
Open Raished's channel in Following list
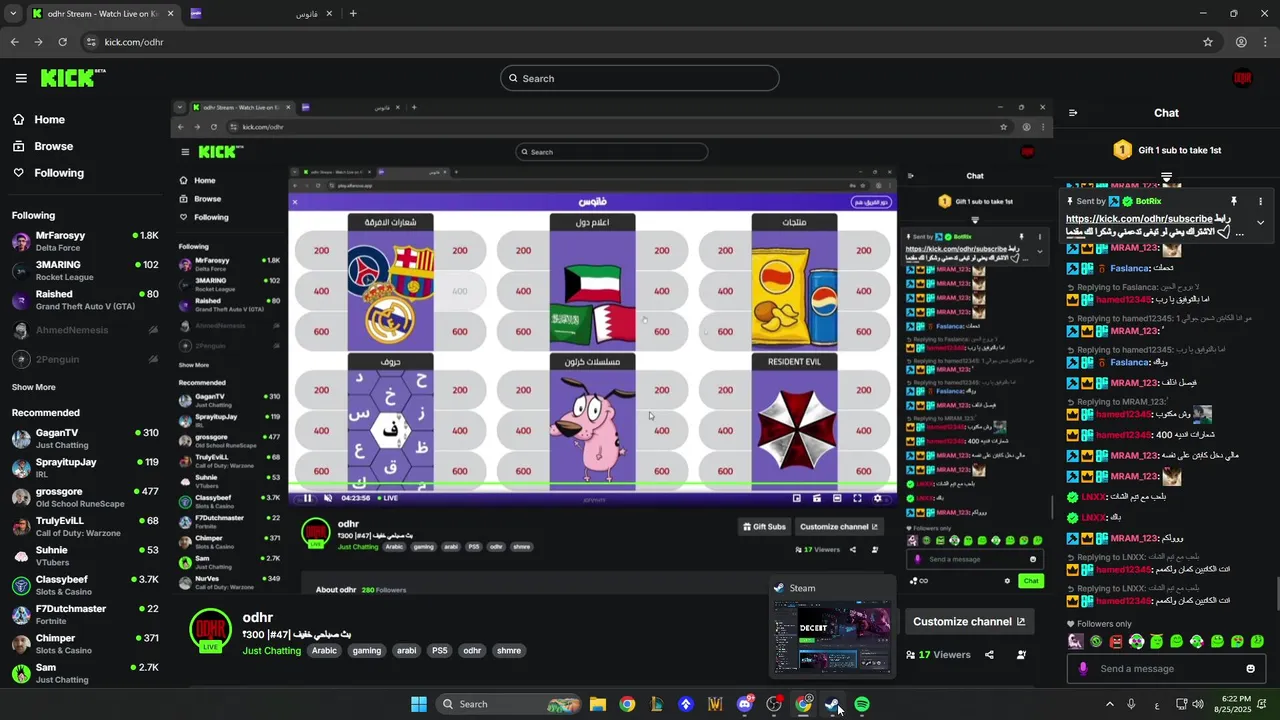85,300
